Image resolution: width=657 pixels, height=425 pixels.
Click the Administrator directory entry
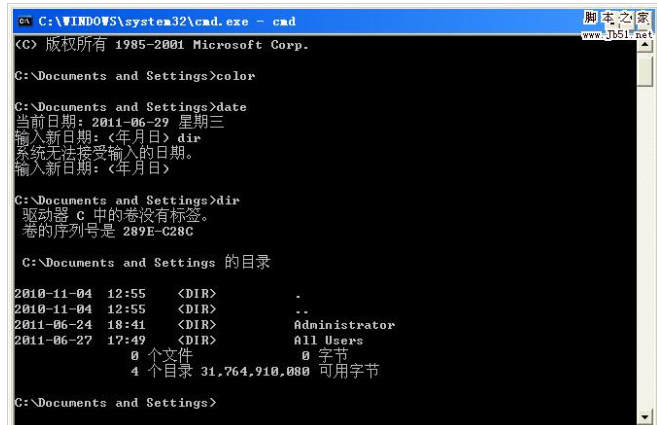(x=344, y=325)
